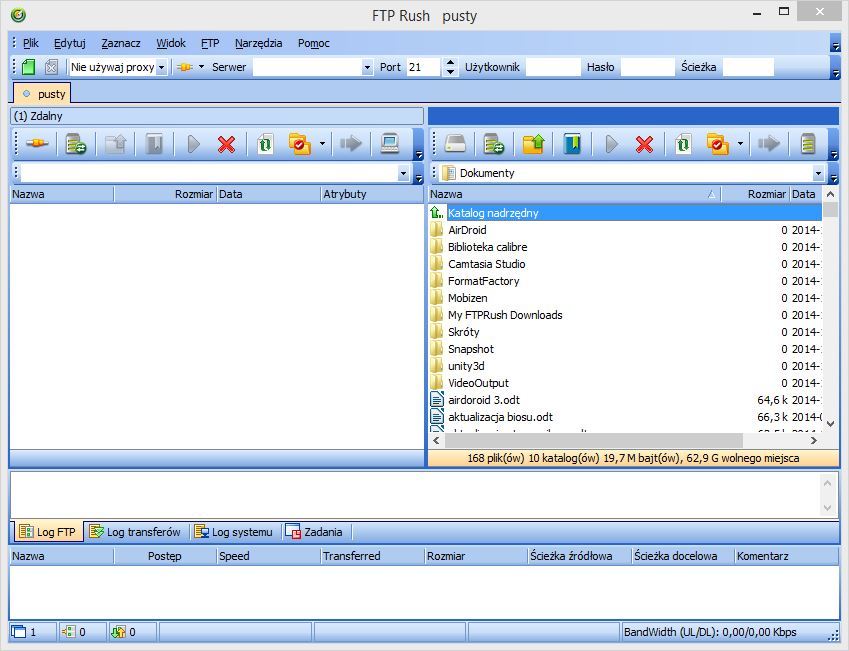Click the remote pane bookmark icon
The height and width of the screenshot is (651, 849).
[154, 144]
